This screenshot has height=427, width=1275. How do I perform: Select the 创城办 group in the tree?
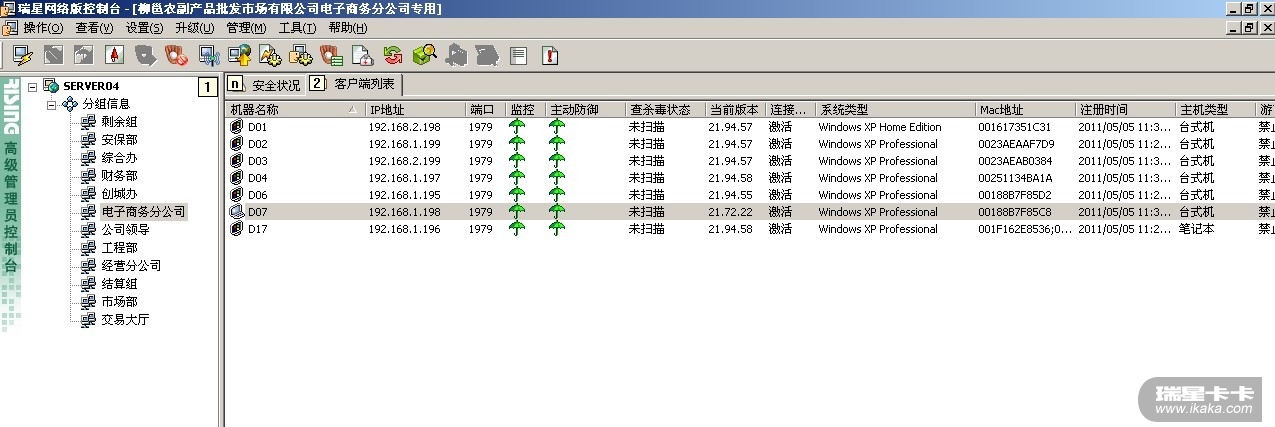coord(119,194)
